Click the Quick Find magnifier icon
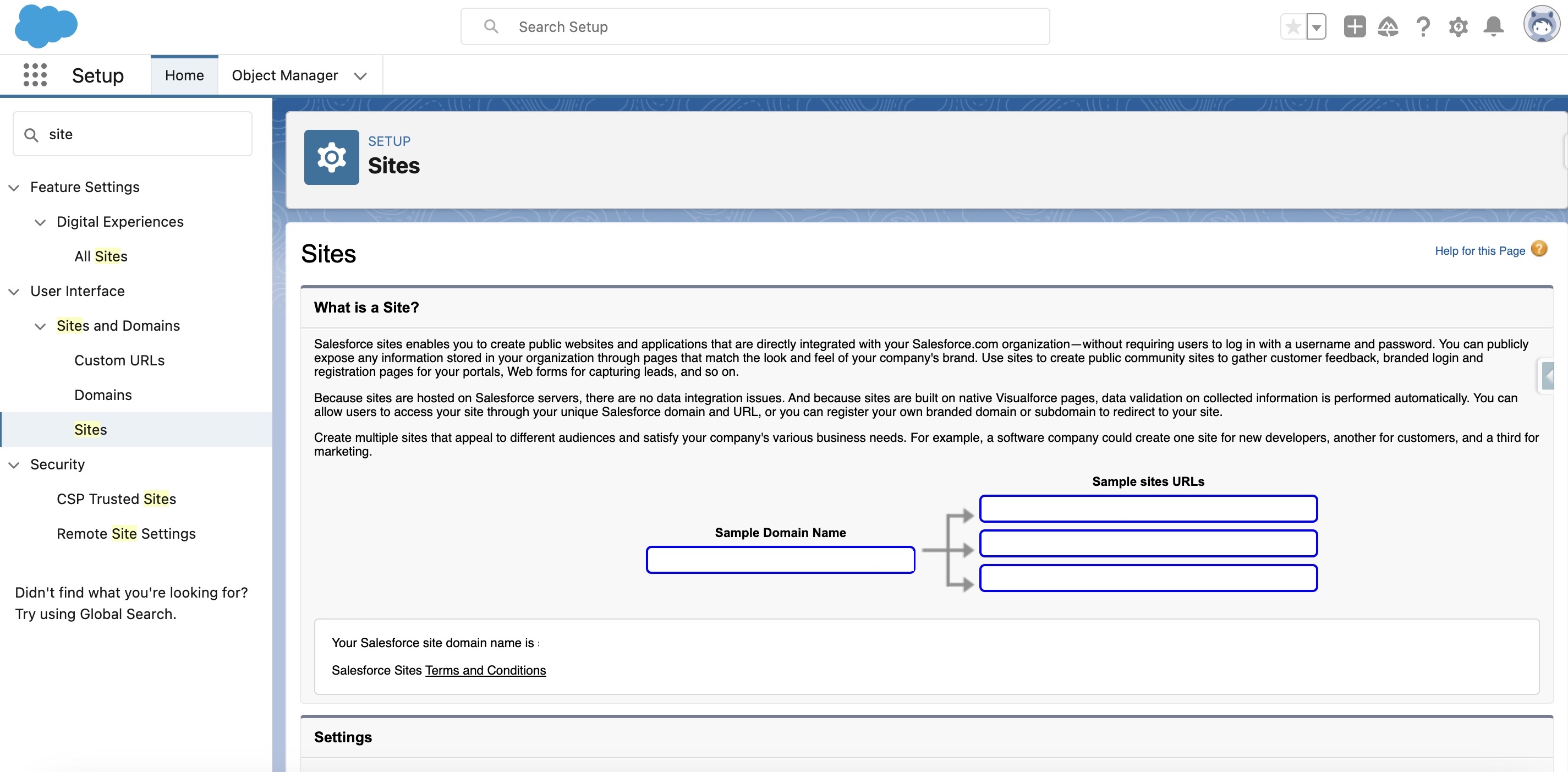The width and height of the screenshot is (1568, 772). click(x=31, y=135)
